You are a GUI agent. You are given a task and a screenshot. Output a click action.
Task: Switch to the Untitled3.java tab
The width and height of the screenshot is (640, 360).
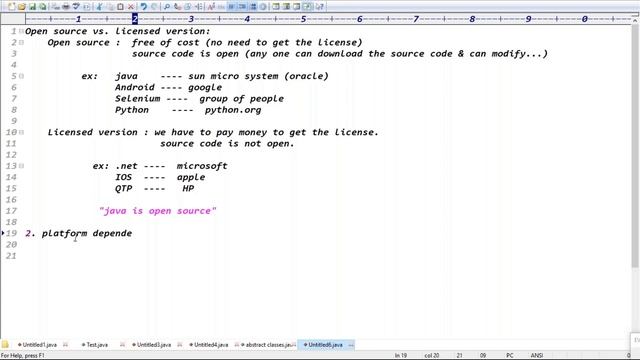(x=154, y=345)
